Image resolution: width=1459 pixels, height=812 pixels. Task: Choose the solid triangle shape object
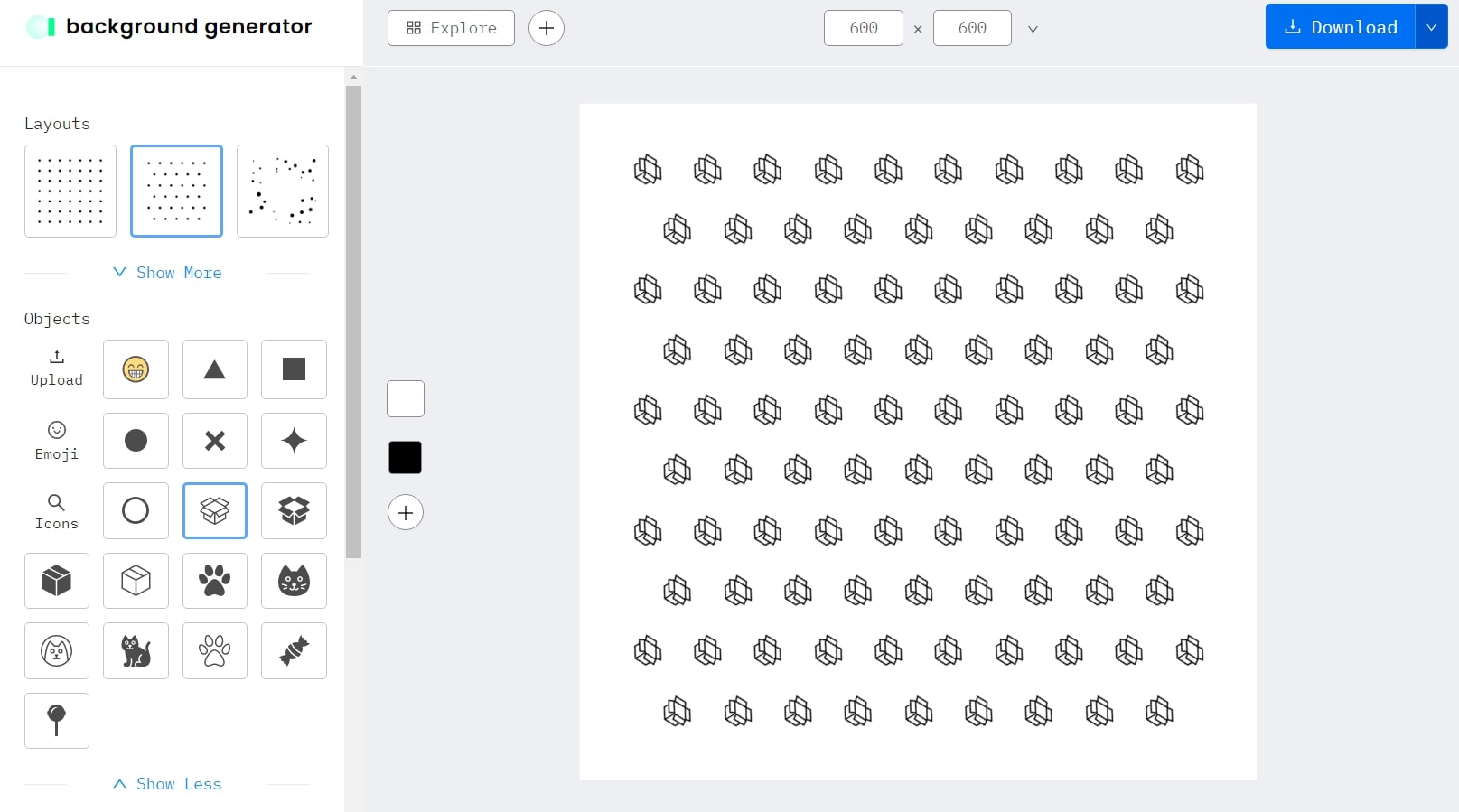[x=214, y=369]
